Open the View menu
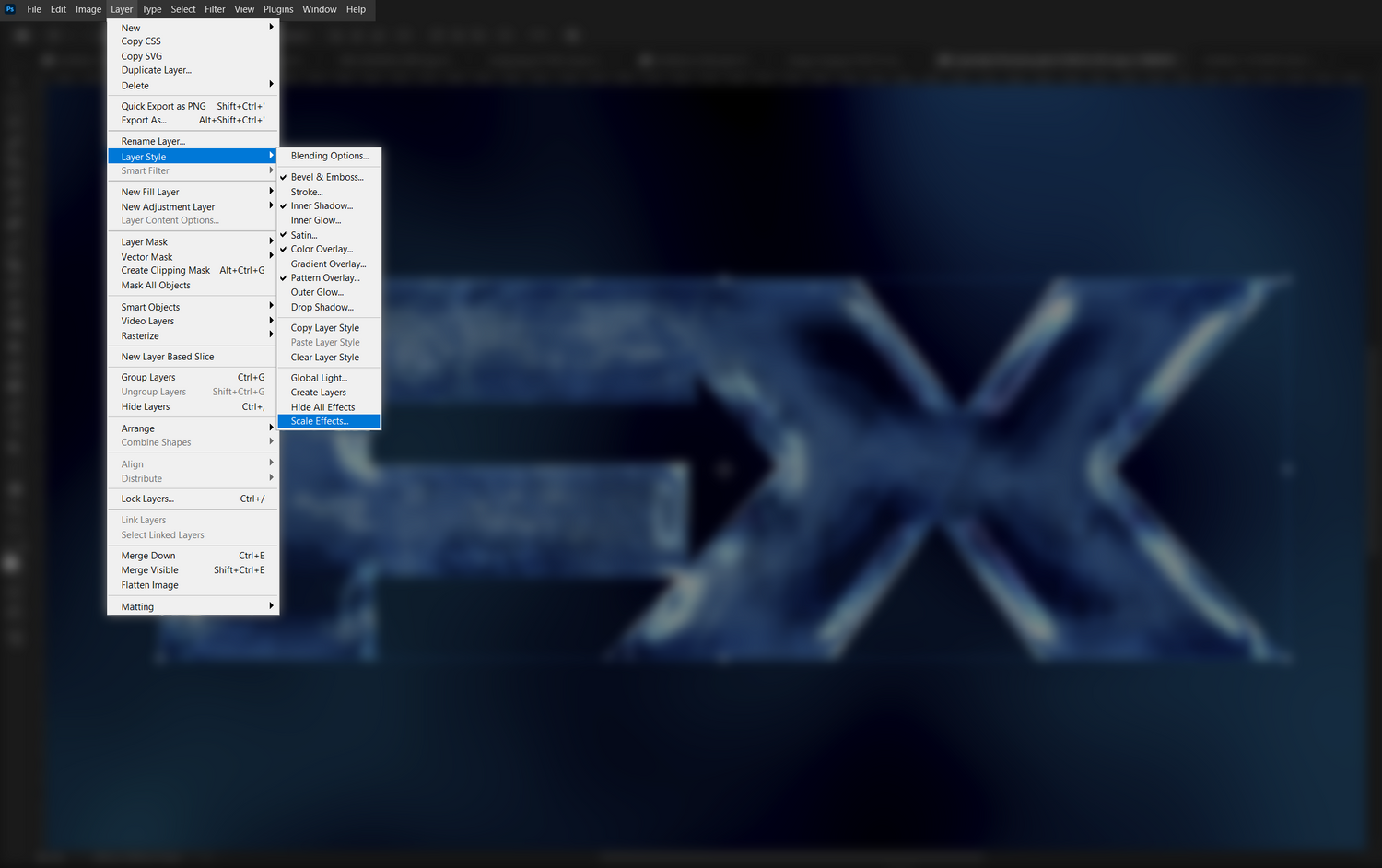 [244, 9]
